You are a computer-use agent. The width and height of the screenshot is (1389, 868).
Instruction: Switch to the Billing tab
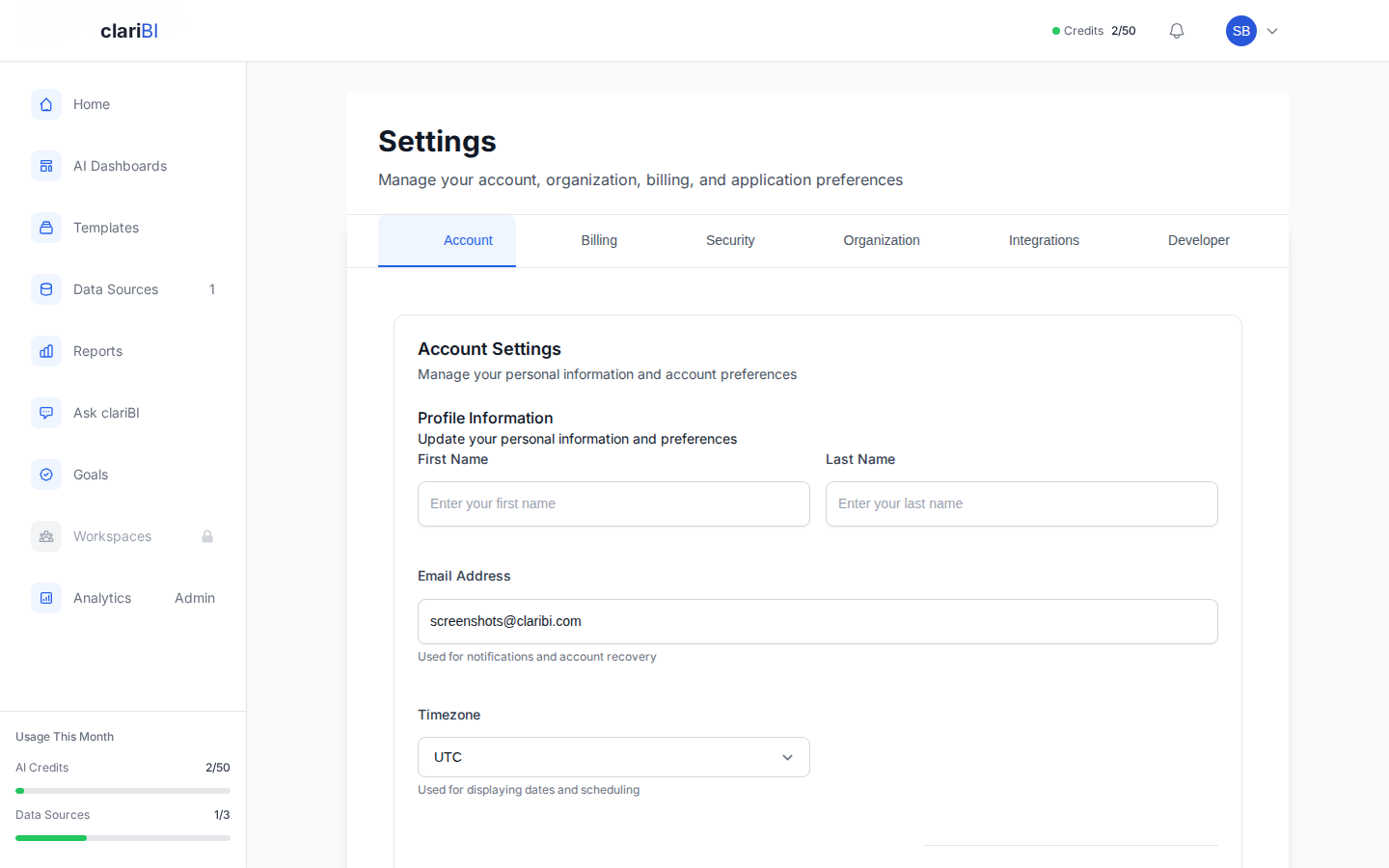599,240
